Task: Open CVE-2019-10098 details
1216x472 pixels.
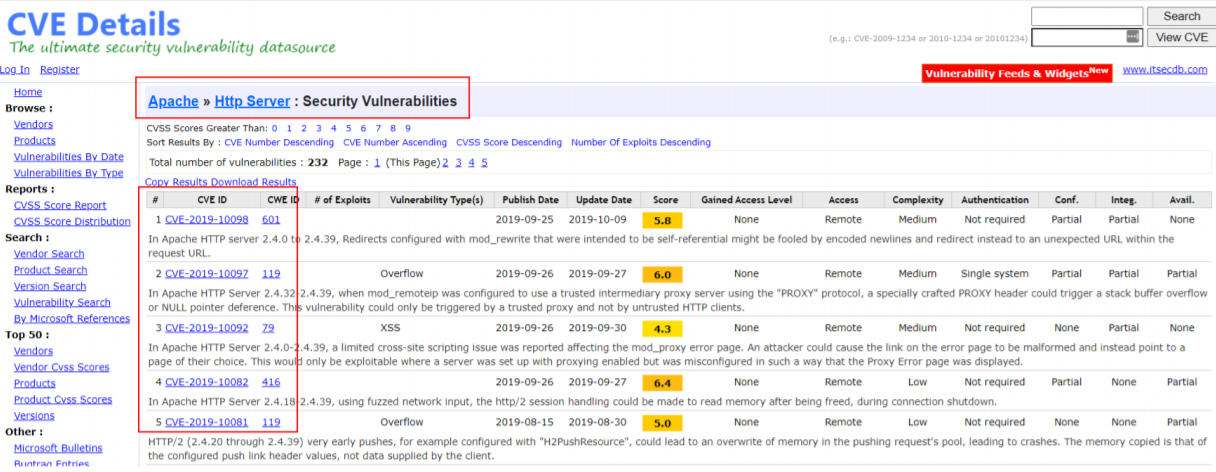Action: [x=207, y=219]
